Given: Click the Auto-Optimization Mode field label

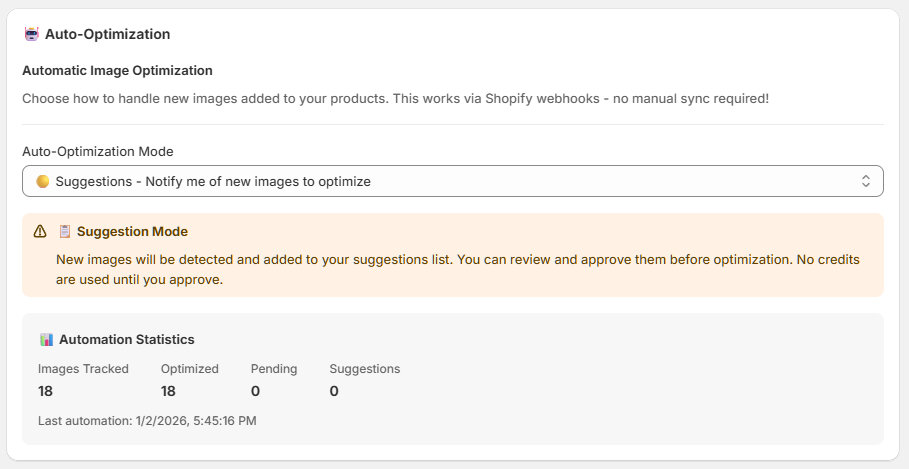Looking at the screenshot, I should [97, 151].
